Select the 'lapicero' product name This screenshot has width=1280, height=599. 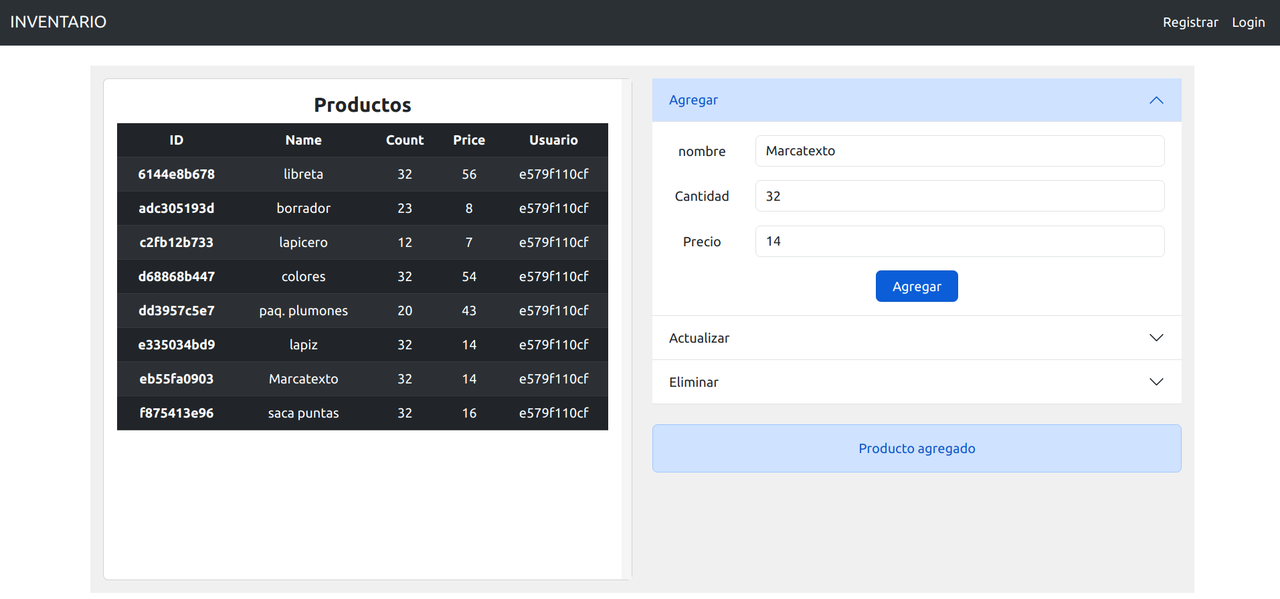point(303,242)
